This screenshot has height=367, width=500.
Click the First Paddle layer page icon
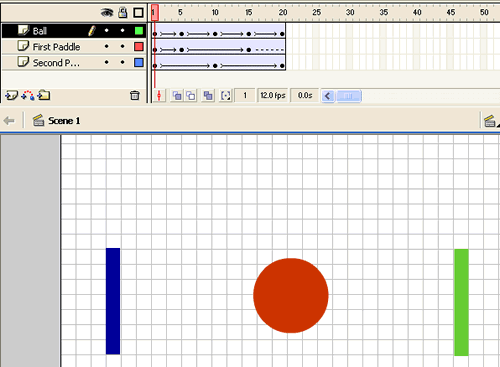tap(23, 46)
